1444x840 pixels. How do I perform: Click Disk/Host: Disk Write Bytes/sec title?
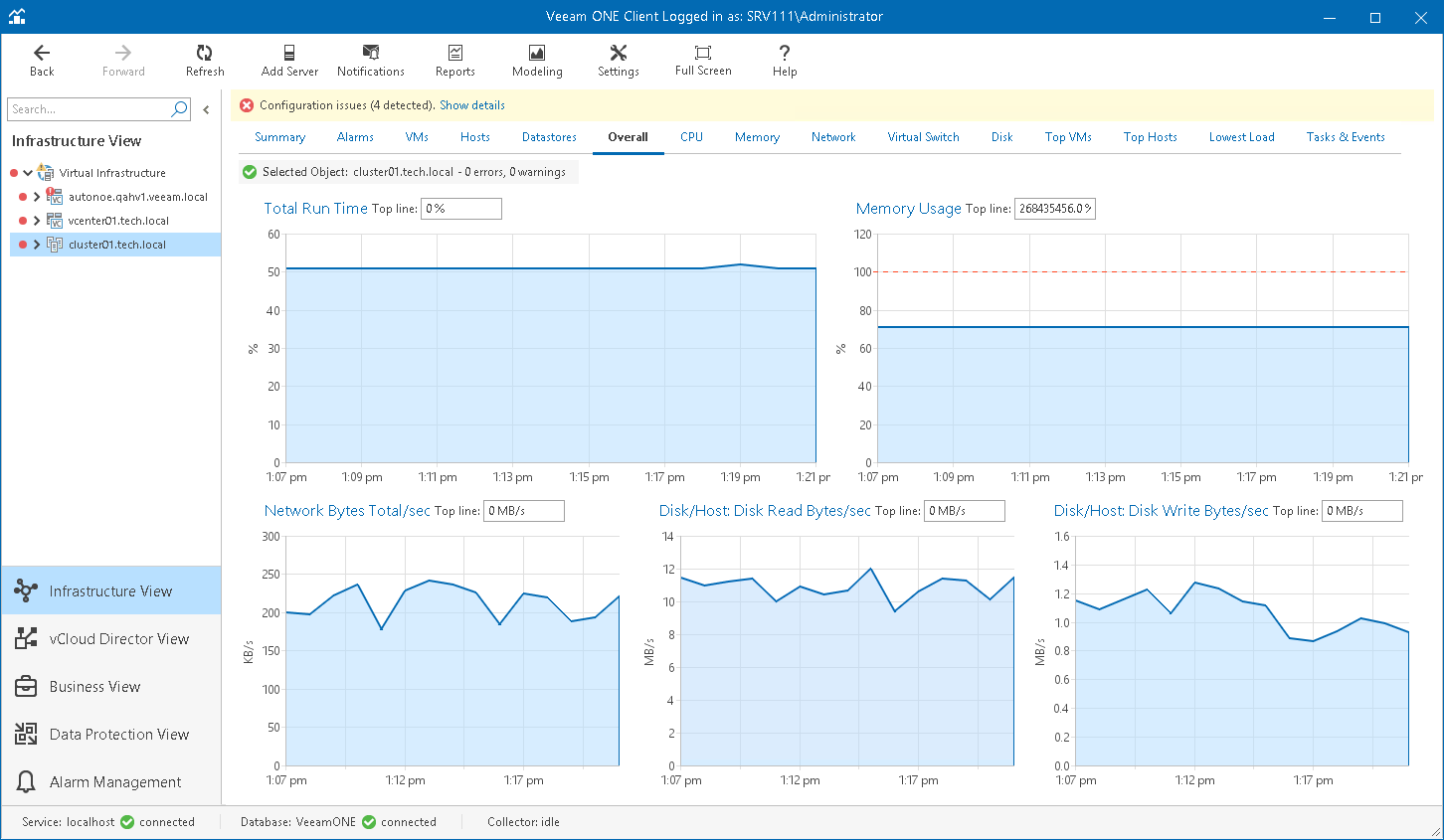[x=1162, y=511]
